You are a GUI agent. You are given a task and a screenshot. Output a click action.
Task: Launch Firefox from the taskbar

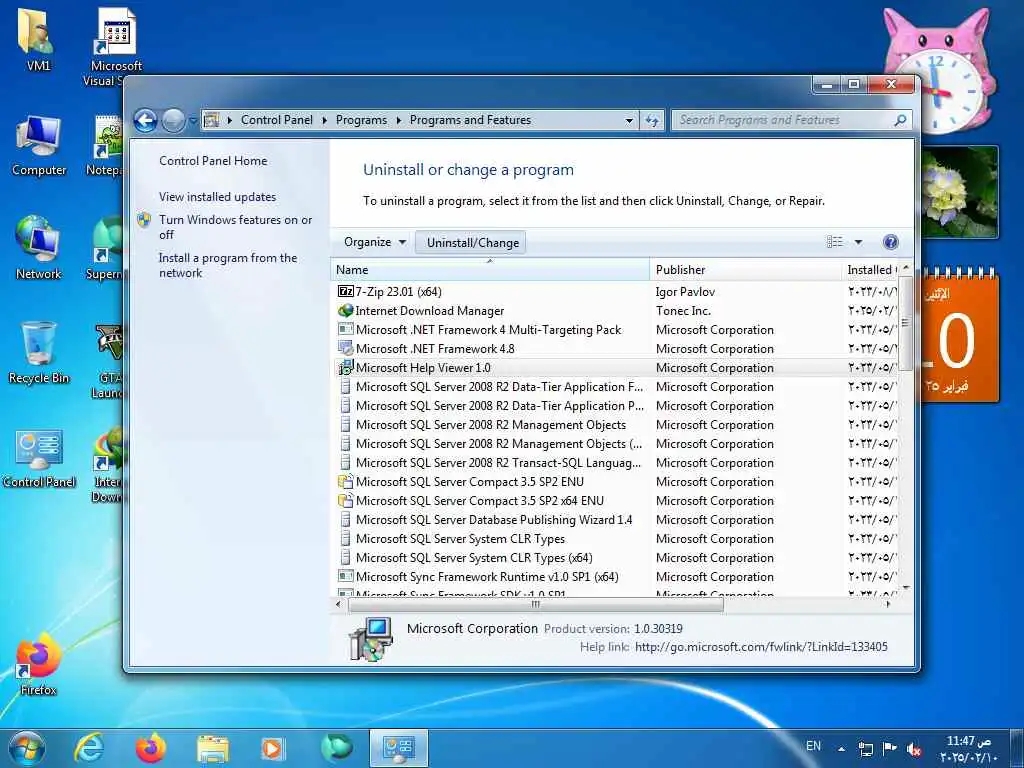[150, 748]
